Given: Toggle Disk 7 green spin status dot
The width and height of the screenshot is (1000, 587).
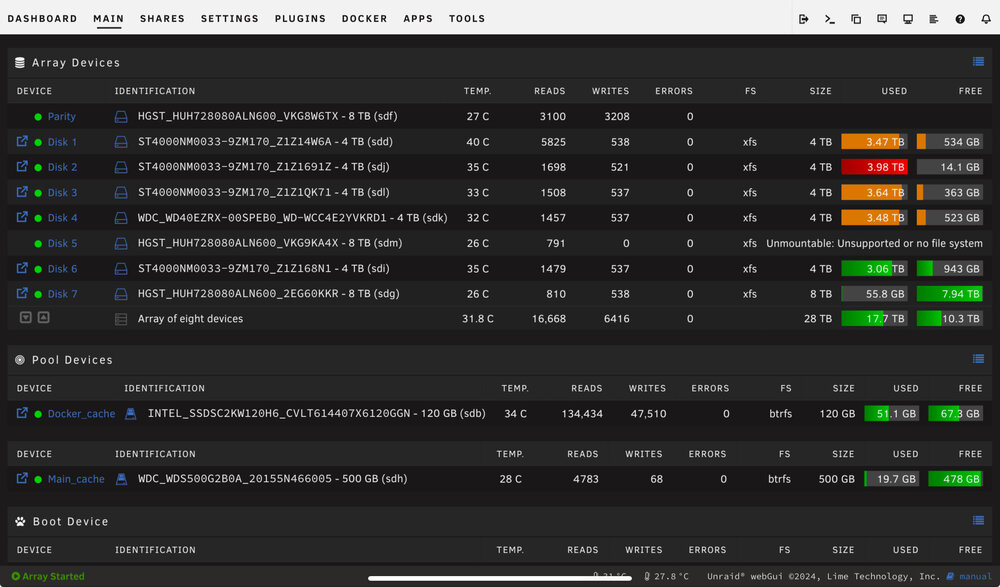Looking at the screenshot, I should 38,294.
